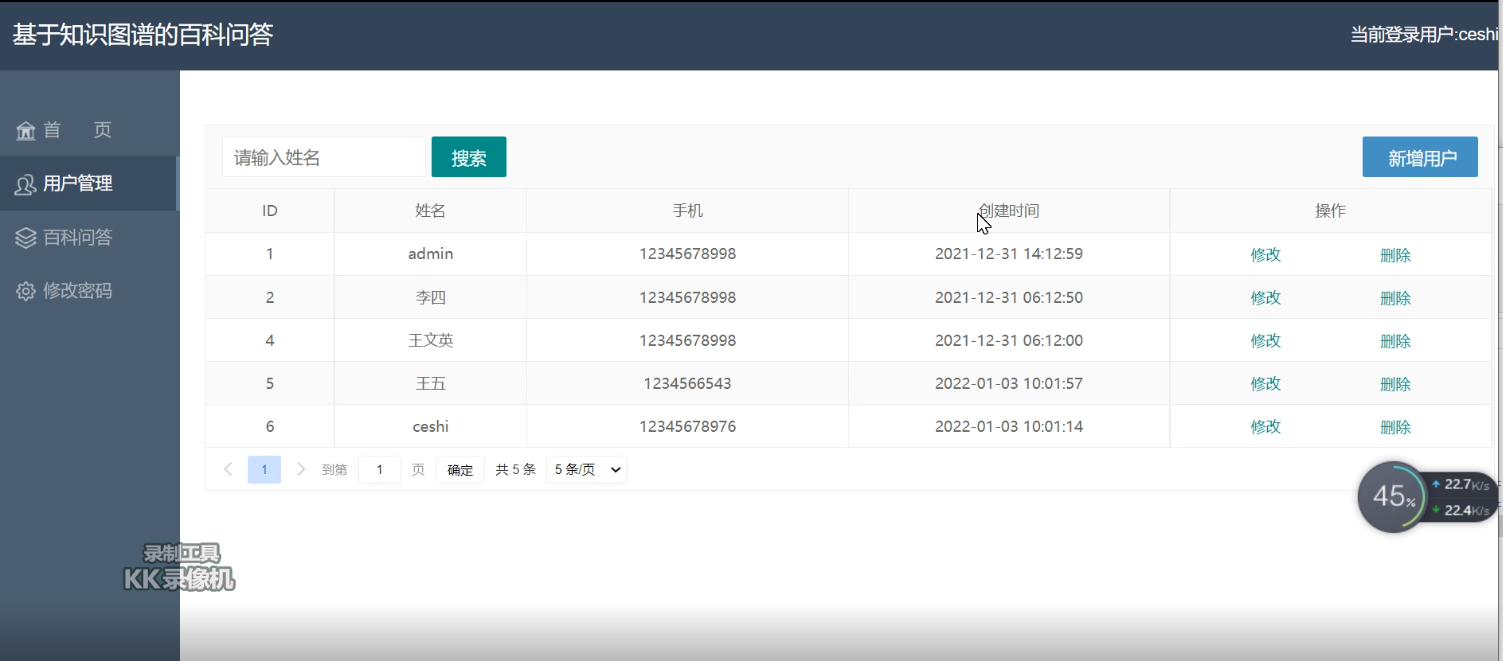Screen dimensions: 1503x661
Task: Click 修改 for the admin row
Action: pos(1266,255)
